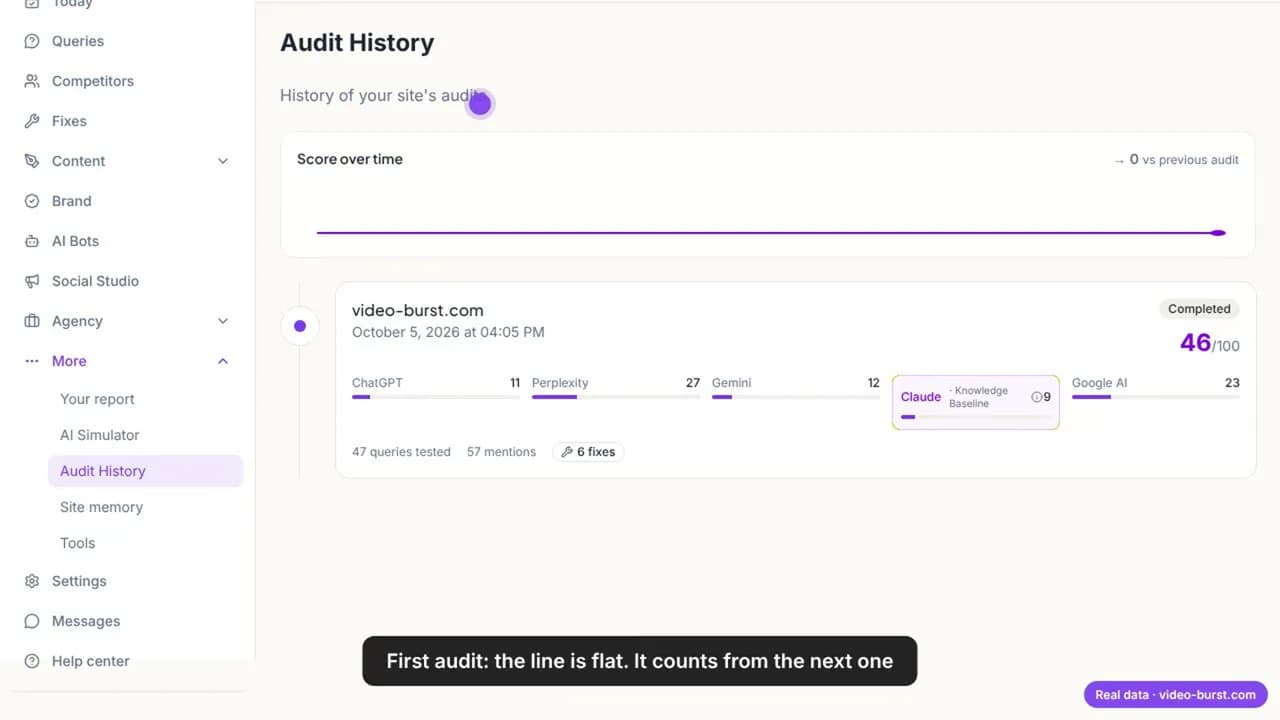
Task: Click the Settings gear icon
Action: click(x=32, y=581)
